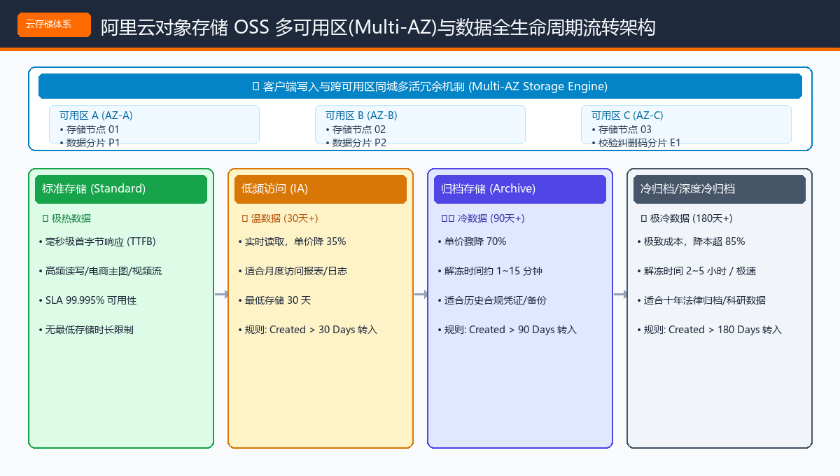
Task: Click the gray 冷归档/深度冷归档 header
Action: (x=719, y=189)
